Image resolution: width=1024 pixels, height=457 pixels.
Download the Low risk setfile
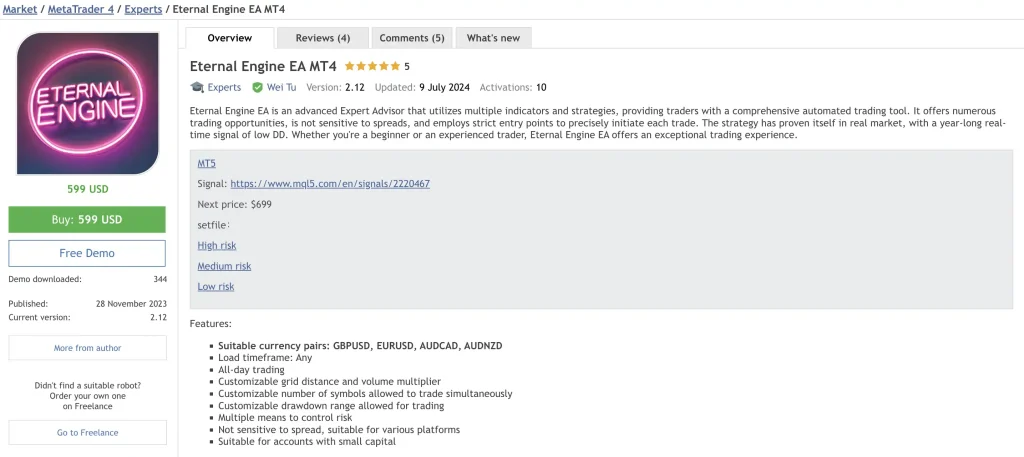pyautogui.click(x=216, y=287)
